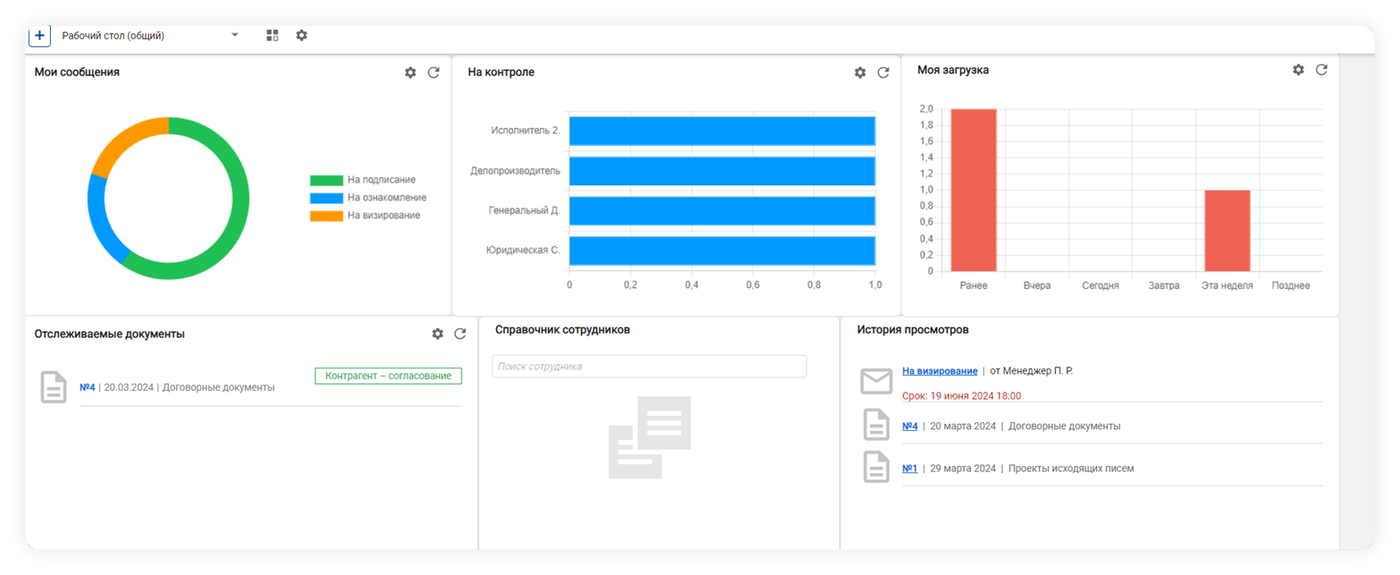This screenshot has height=575, width=1400.
Task: Open the На визирование link in history
Action: pos(939,371)
